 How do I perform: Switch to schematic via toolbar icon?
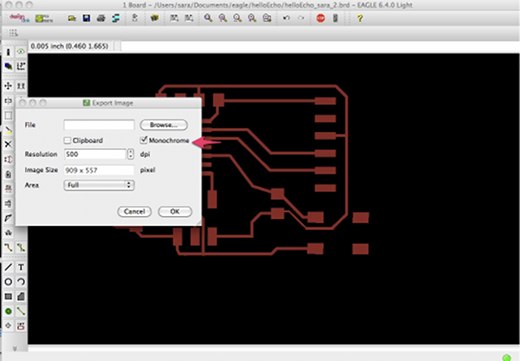tap(135, 18)
